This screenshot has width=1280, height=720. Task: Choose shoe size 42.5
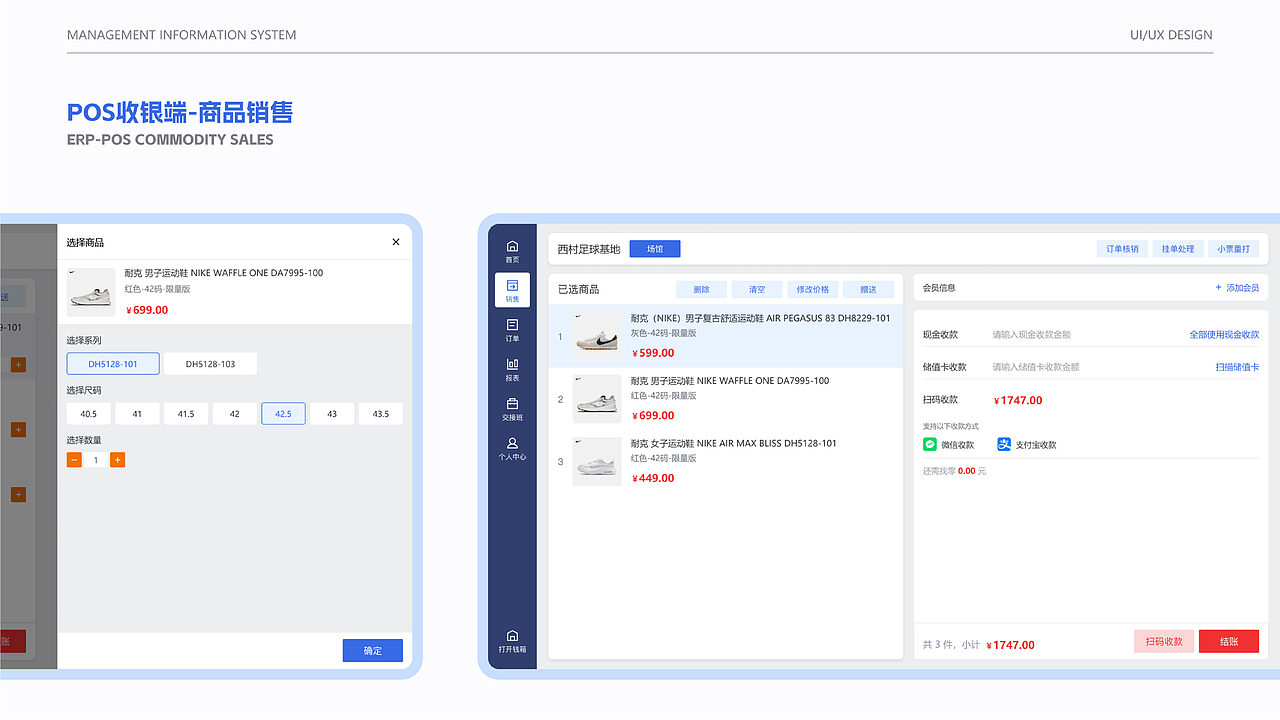(283, 413)
